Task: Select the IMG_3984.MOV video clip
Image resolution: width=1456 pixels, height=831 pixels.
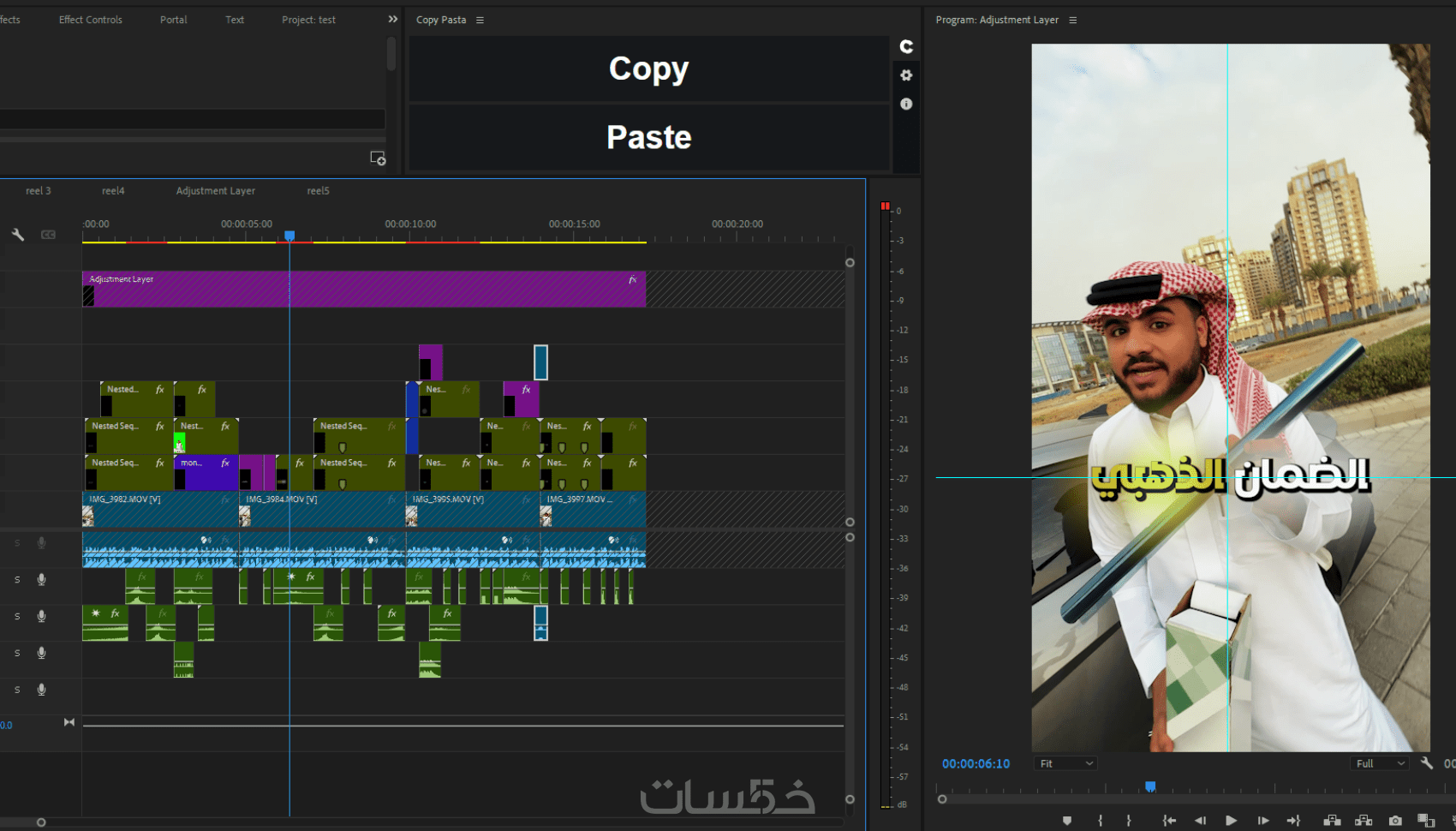Action: (322, 509)
